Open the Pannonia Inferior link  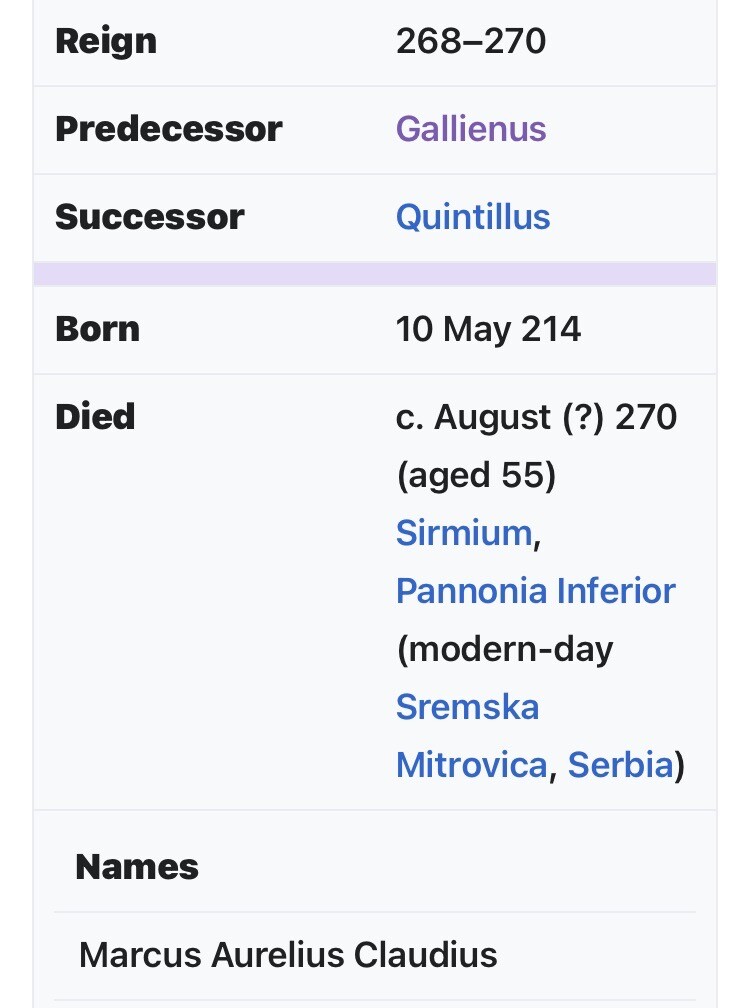[x=535, y=591]
